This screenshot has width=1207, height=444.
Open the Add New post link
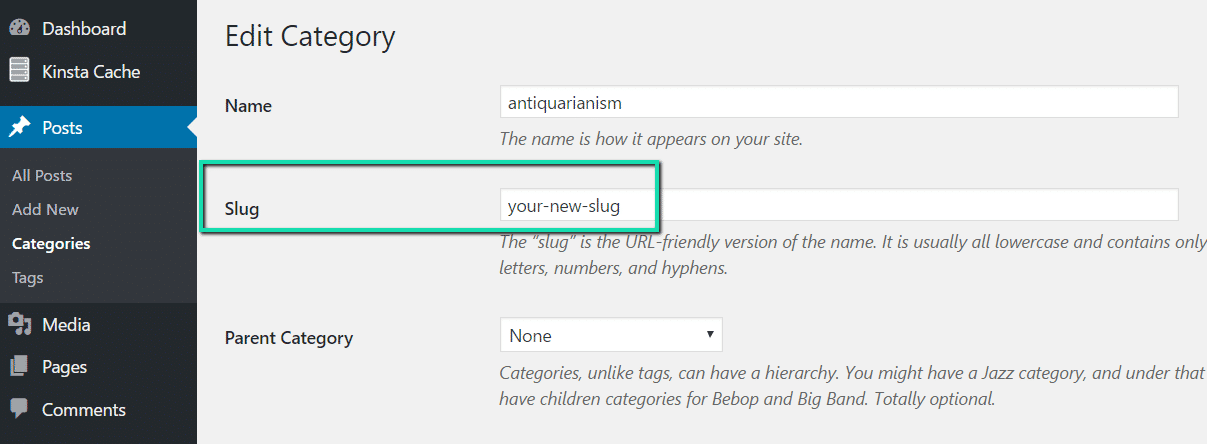click(x=45, y=209)
